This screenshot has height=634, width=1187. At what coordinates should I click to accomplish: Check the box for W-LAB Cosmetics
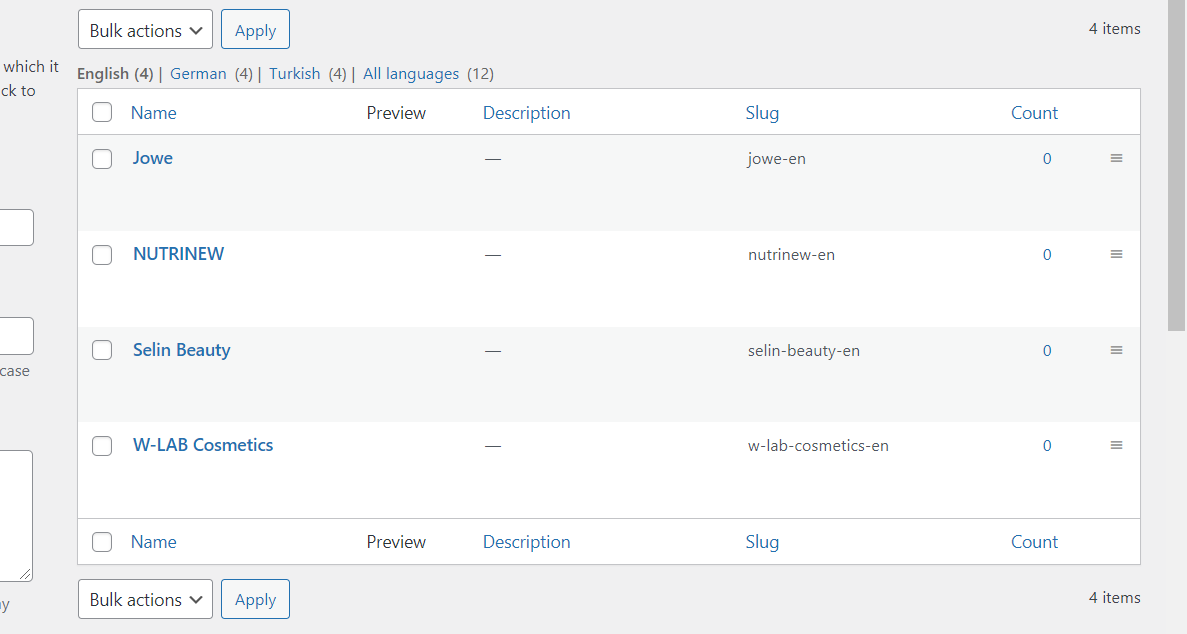(x=102, y=446)
